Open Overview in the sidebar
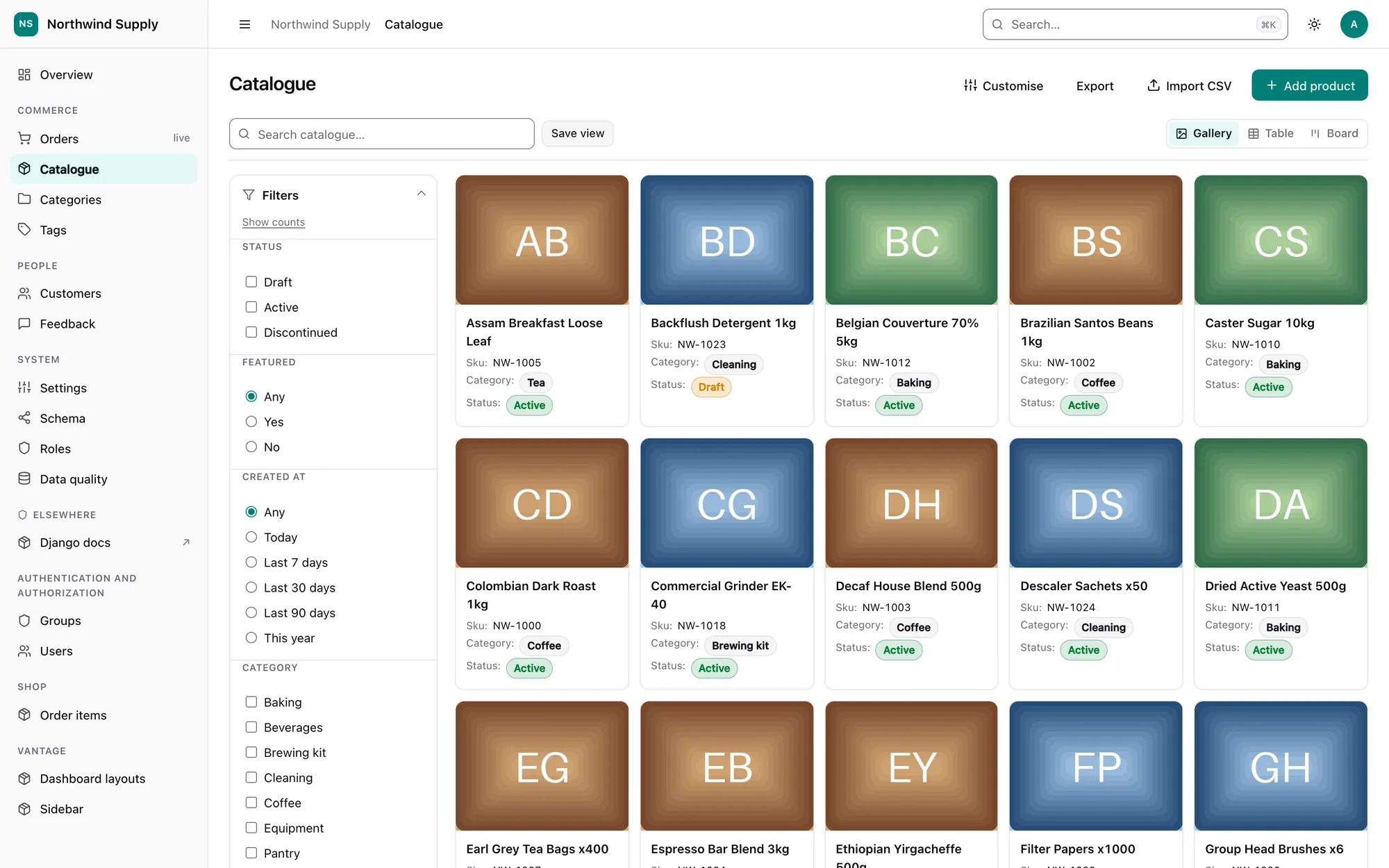The image size is (1389, 868). point(104,74)
